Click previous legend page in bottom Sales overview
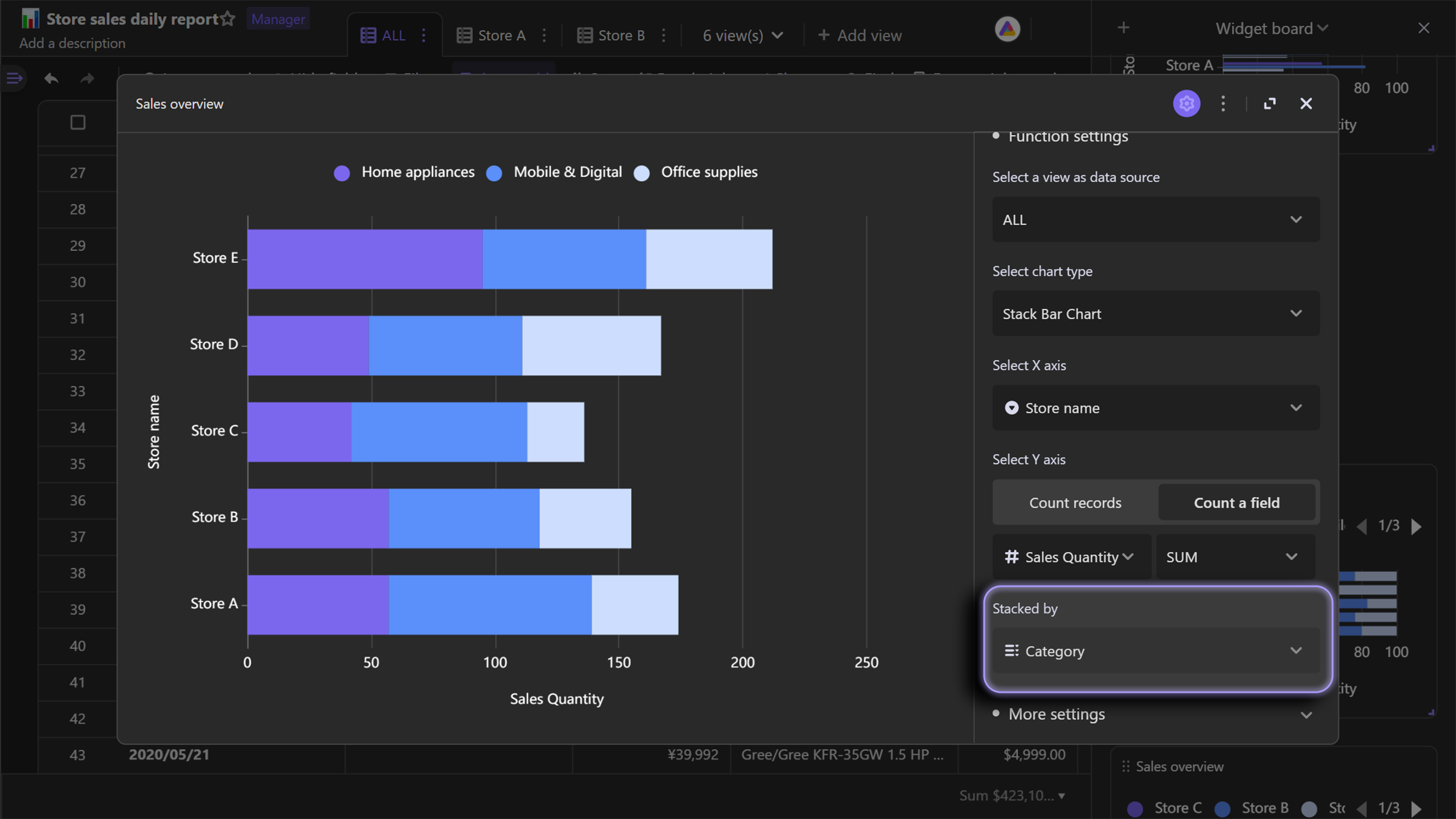The image size is (1456, 819). pos(1362,808)
